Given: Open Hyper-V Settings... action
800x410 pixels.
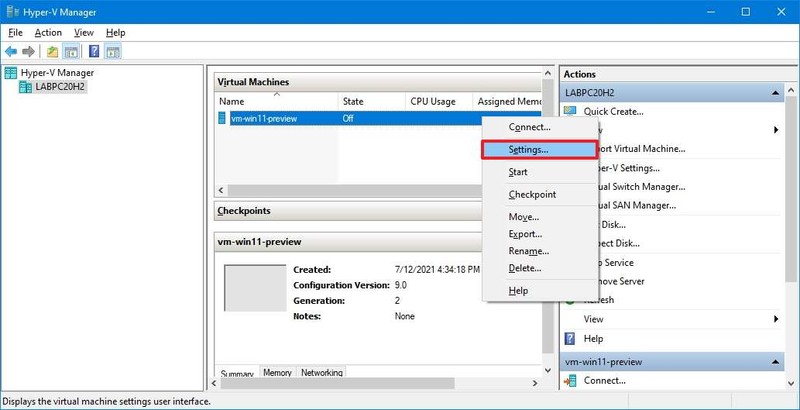Looking at the screenshot, I should tap(629, 168).
